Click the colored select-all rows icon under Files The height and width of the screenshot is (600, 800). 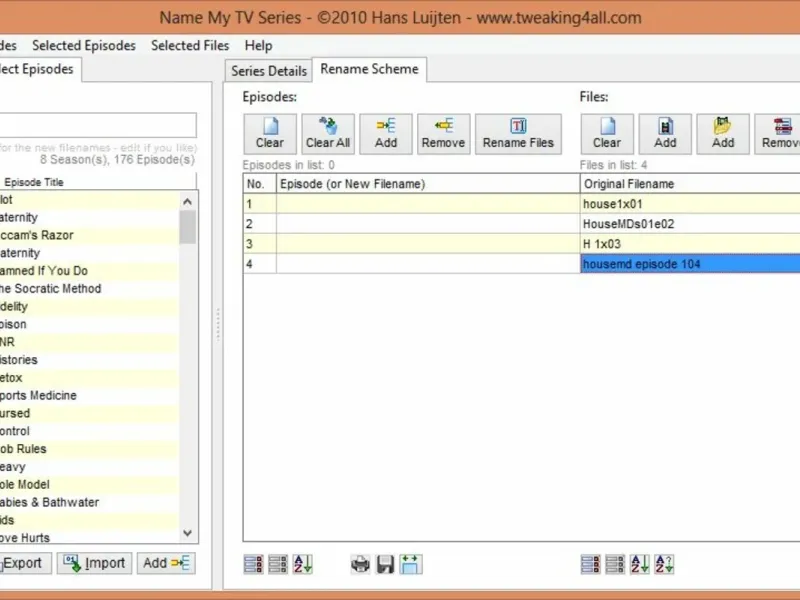pos(590,564)
